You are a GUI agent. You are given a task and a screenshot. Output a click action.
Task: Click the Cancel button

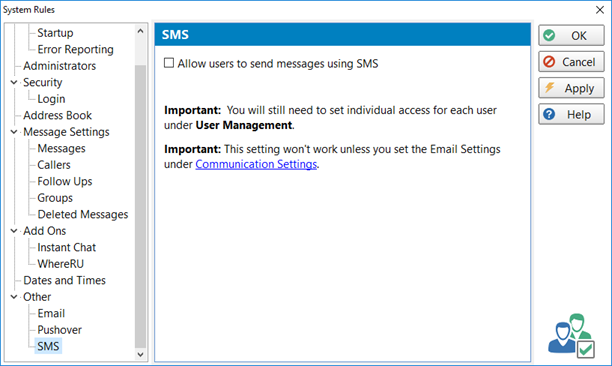(x=571, y=62)
